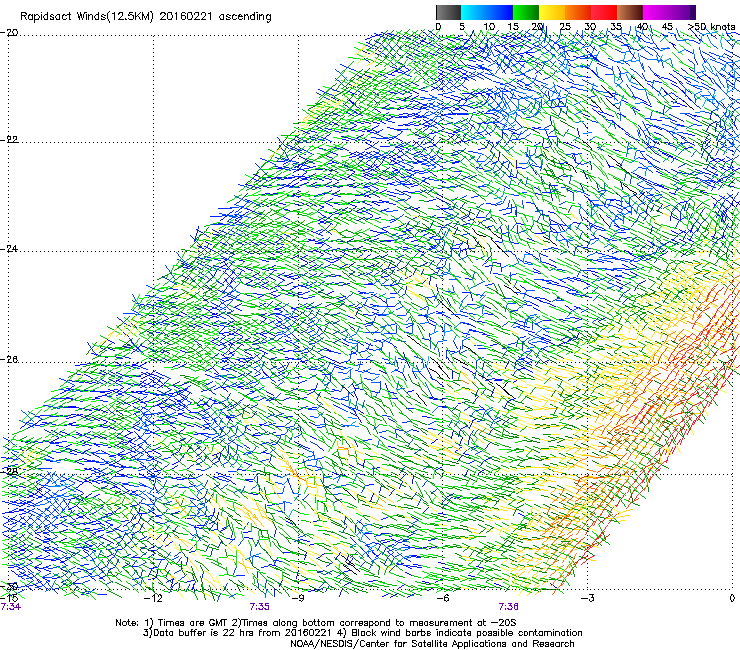Click the orange 25-30 knots legend swatch
Viewport: 740px width, 650px height.
tap(578, 12)
